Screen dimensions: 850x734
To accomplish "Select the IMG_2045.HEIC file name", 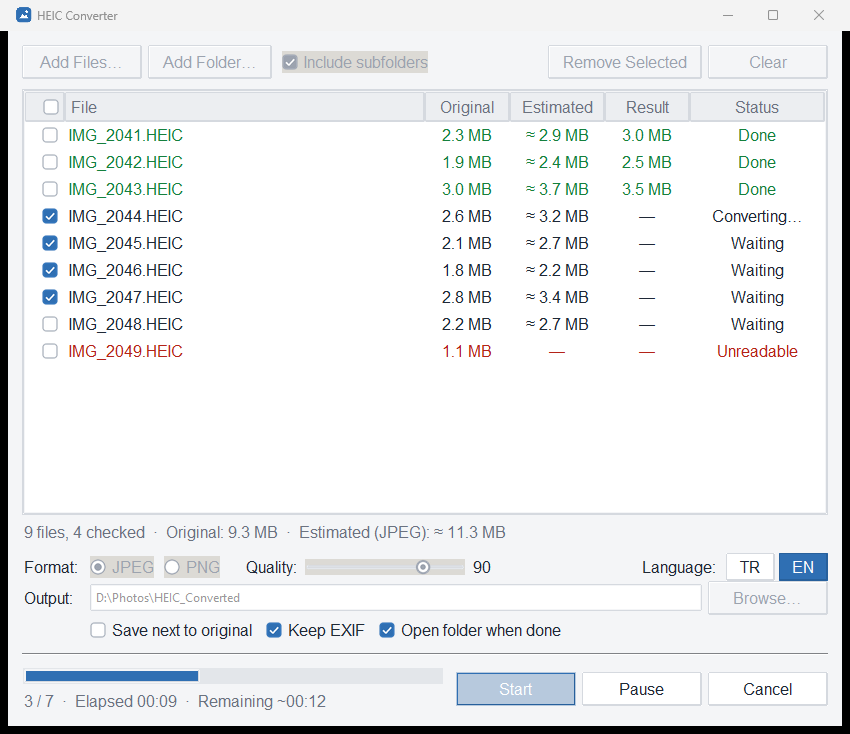I will pyautogui.click(x=125, y=243).
